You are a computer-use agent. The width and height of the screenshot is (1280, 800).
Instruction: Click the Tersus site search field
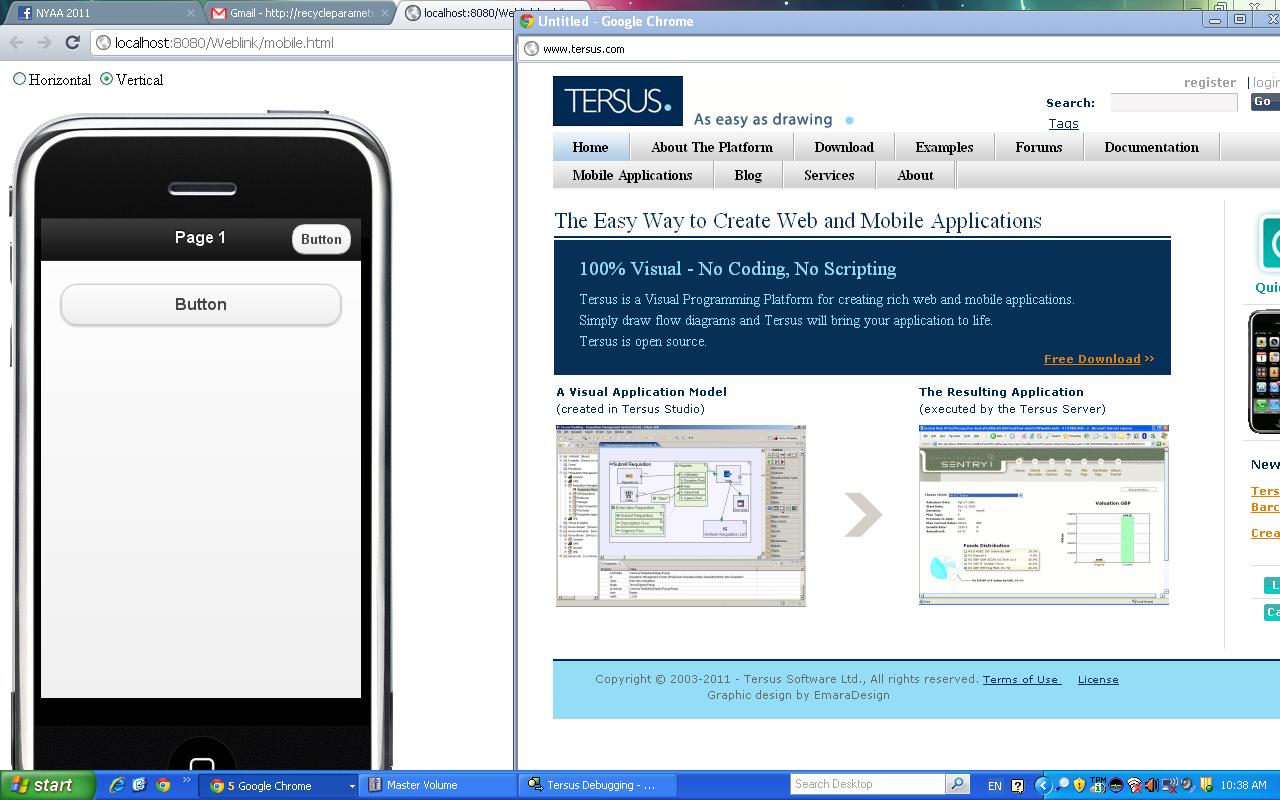1174,102
